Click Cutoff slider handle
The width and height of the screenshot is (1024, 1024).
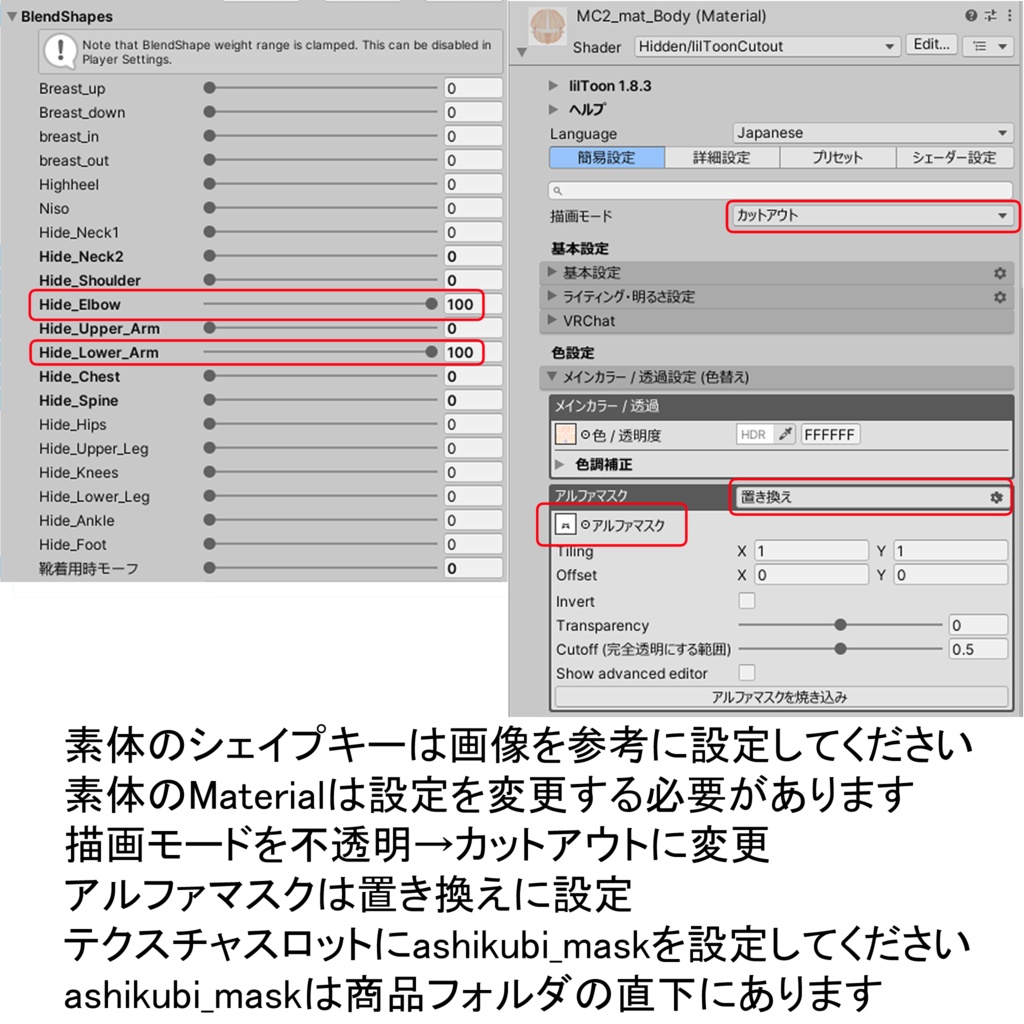840,648
